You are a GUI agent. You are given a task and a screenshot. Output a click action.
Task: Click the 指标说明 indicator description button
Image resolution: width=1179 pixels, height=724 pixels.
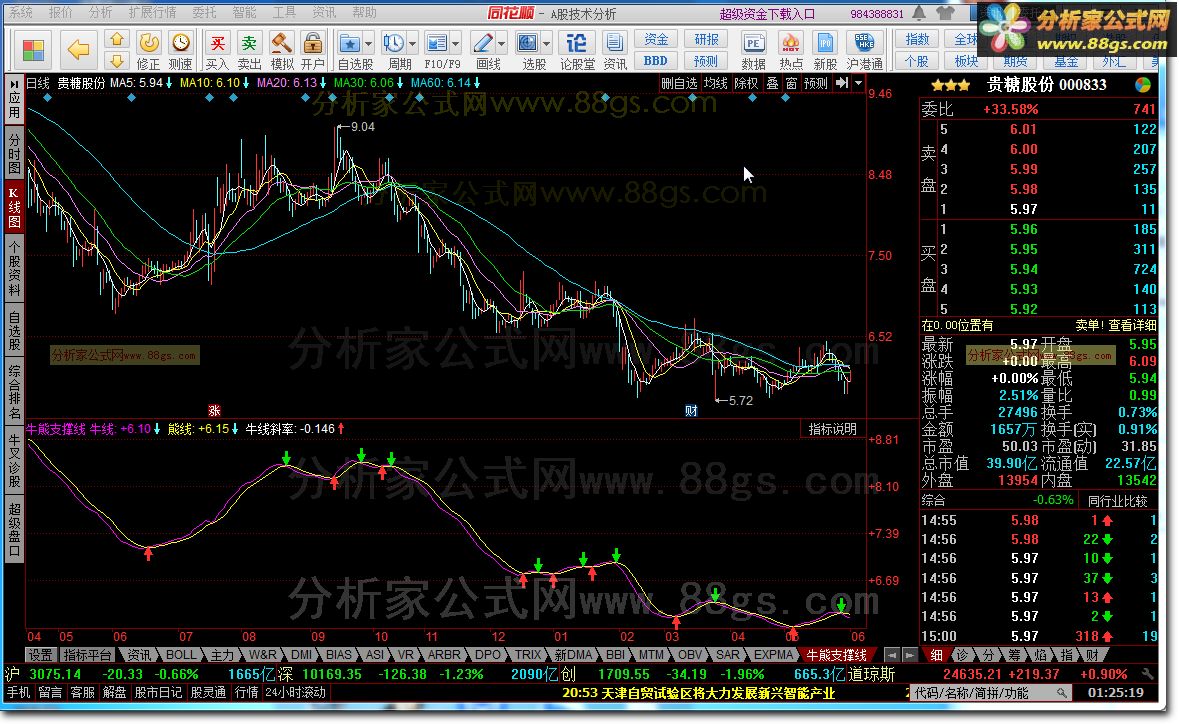click(832, 429)
